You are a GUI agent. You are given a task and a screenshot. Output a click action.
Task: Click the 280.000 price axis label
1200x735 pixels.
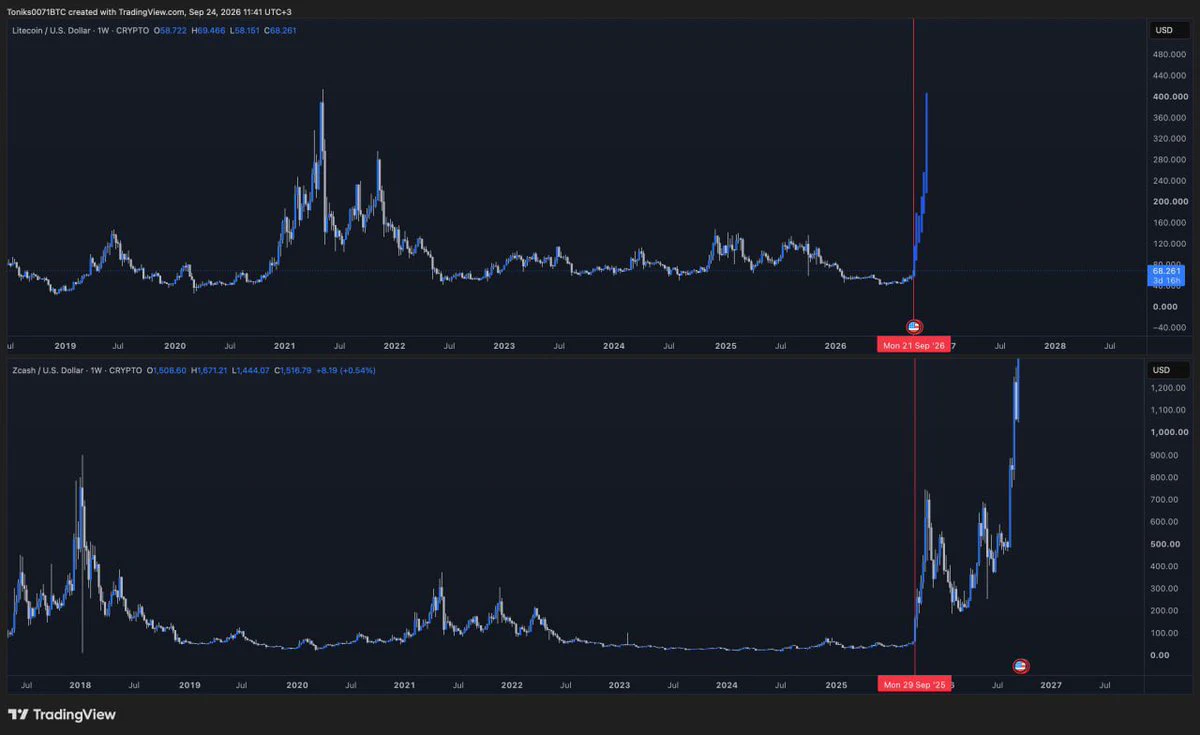pyautogui.click(x=1168, y=160)
